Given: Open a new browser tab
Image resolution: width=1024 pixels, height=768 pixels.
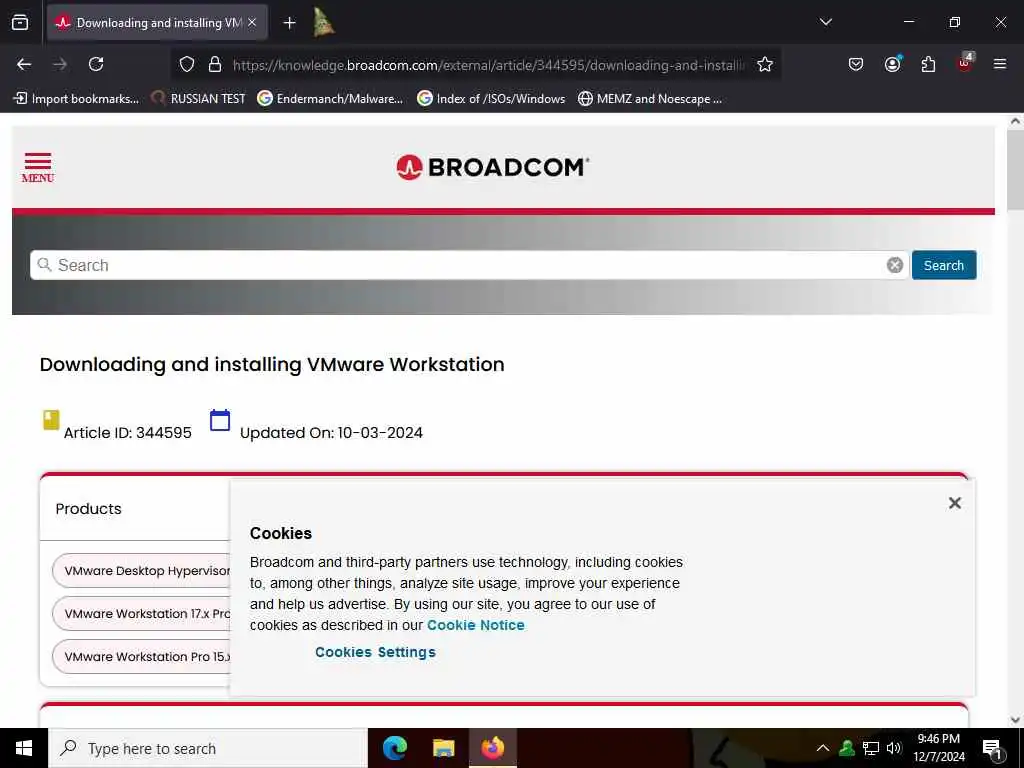Looking at the screenshot, I should pyautogui.click(x=289, y=23).
